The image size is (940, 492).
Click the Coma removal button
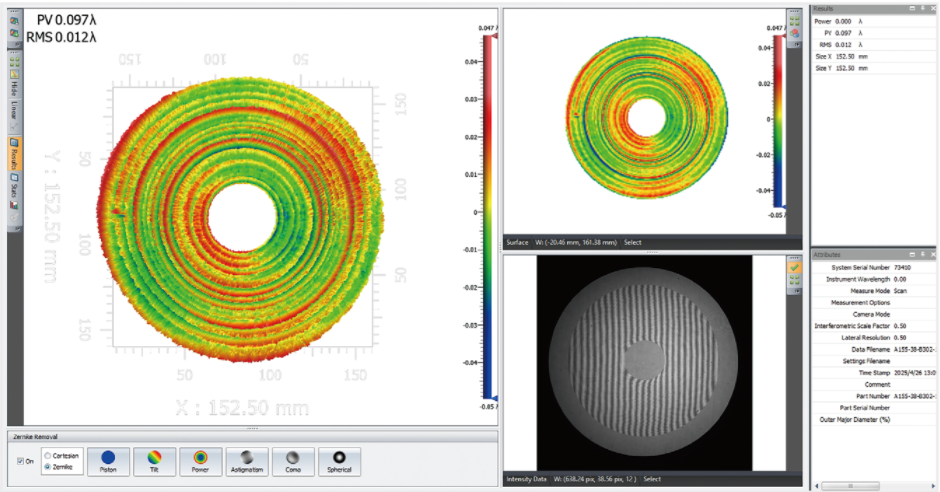pos(292,461)
